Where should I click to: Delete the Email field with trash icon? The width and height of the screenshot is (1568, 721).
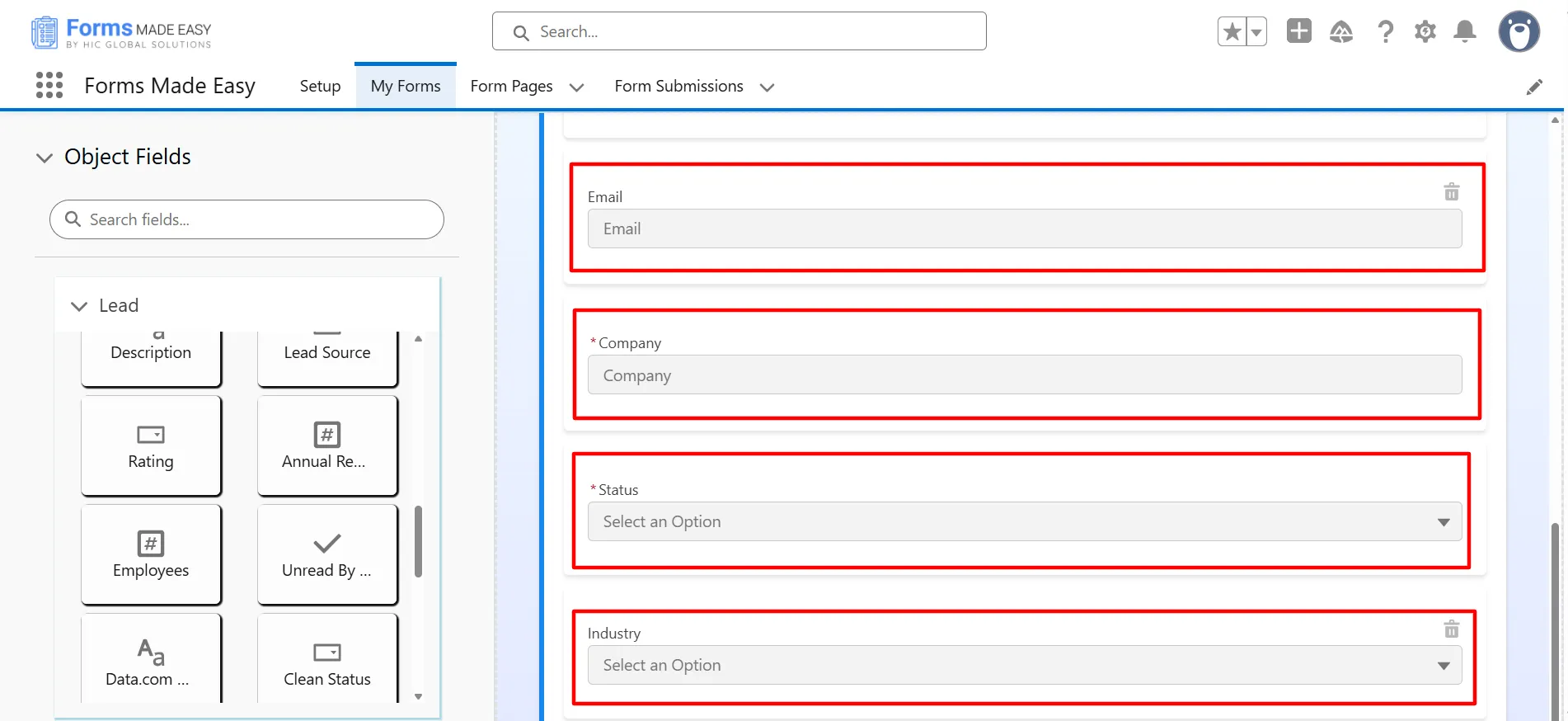pos(1451,192)
